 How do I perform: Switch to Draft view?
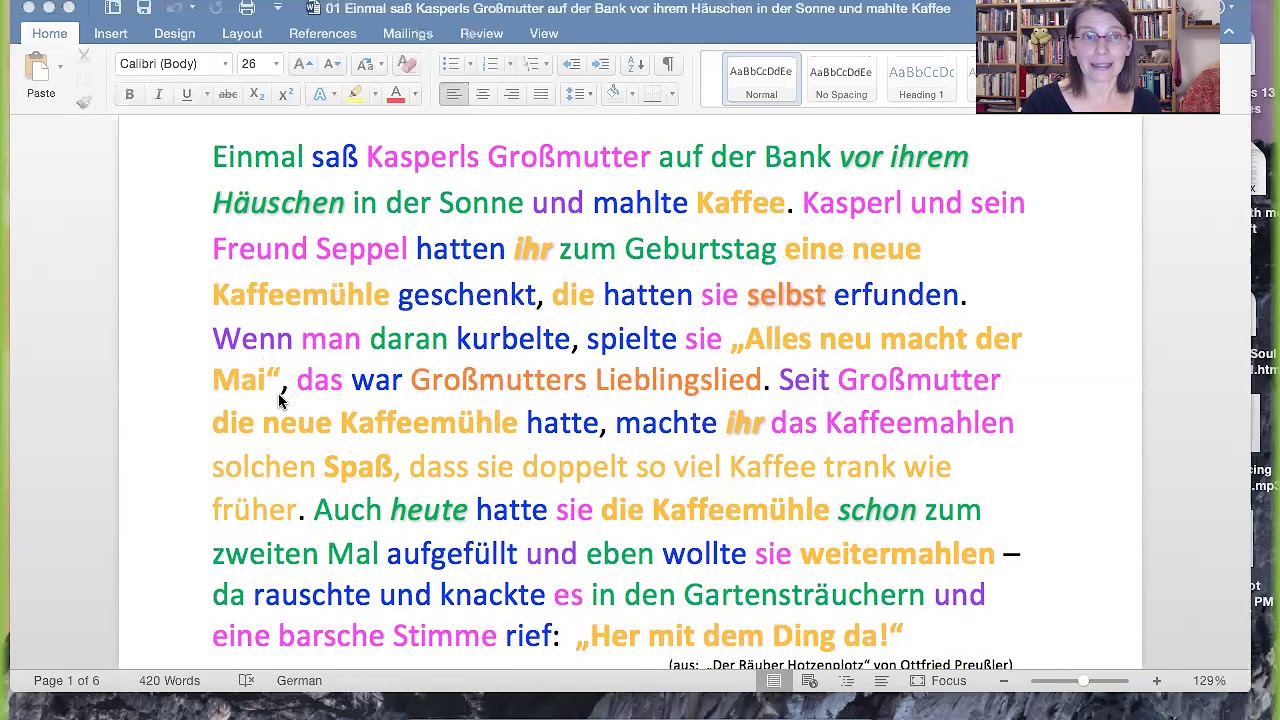click(881, 681)
